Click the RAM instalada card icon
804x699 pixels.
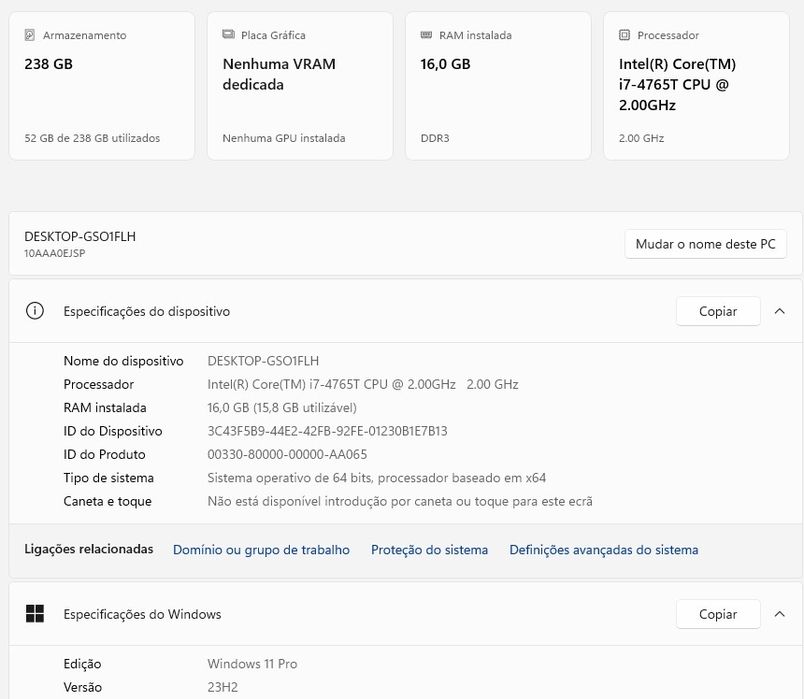point(427,35)
